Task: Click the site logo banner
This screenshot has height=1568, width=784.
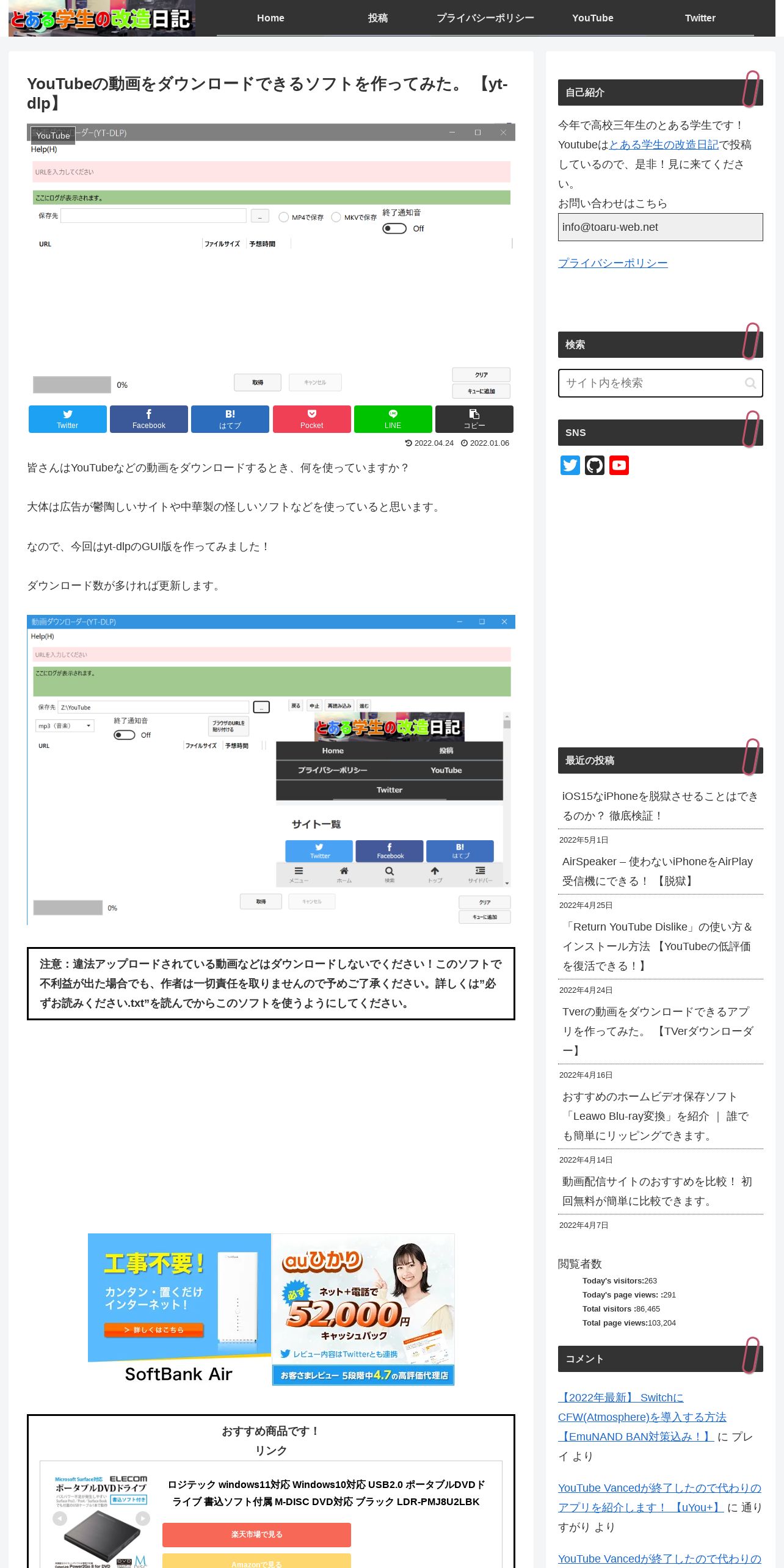Action: [x=102, y=18]
